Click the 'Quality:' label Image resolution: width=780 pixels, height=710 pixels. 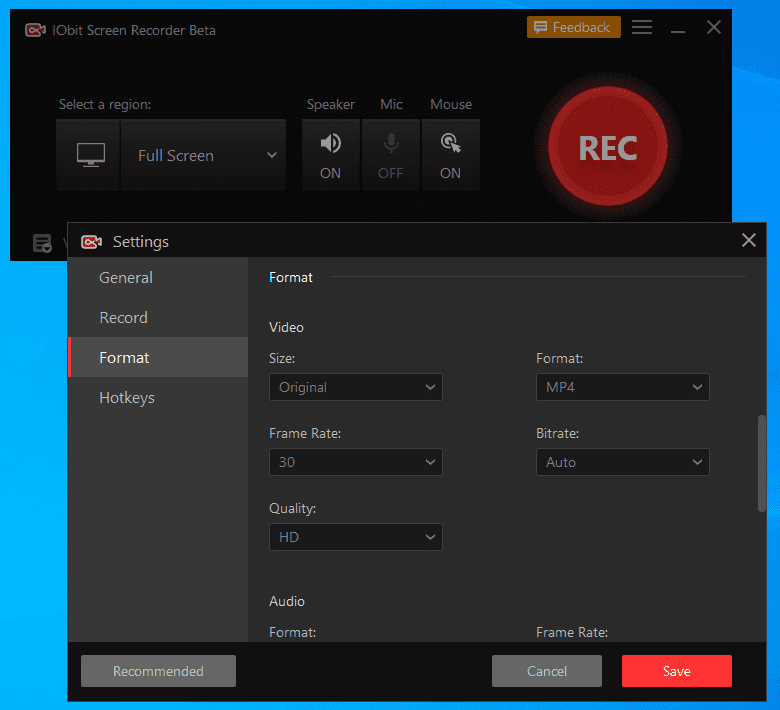click(x=292, y=508)
